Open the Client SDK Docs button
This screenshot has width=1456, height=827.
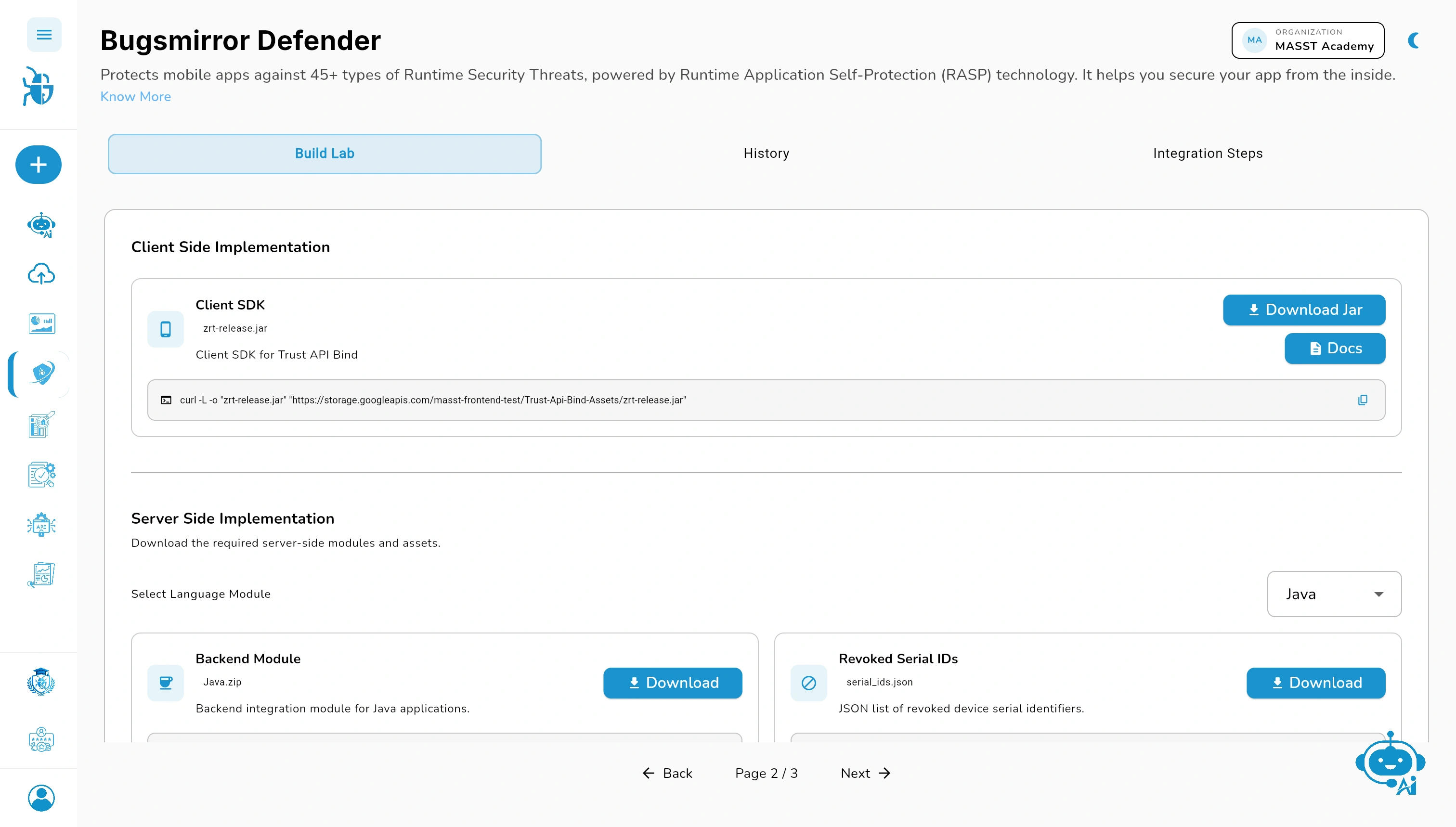coord(1335,349)
